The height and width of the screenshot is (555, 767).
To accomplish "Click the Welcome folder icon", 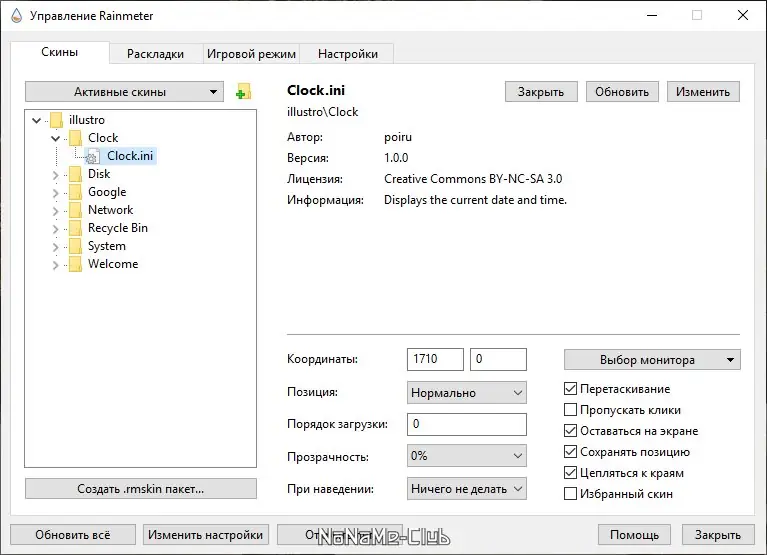I will pos(74,264).
